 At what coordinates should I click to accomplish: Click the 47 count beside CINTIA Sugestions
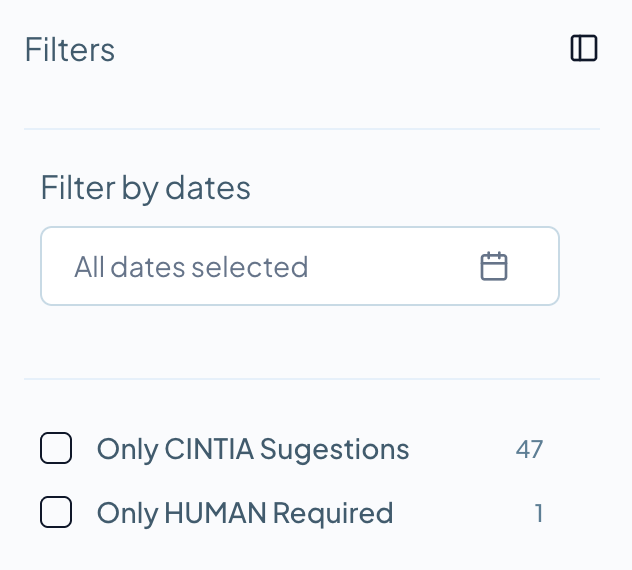[529, 449]
